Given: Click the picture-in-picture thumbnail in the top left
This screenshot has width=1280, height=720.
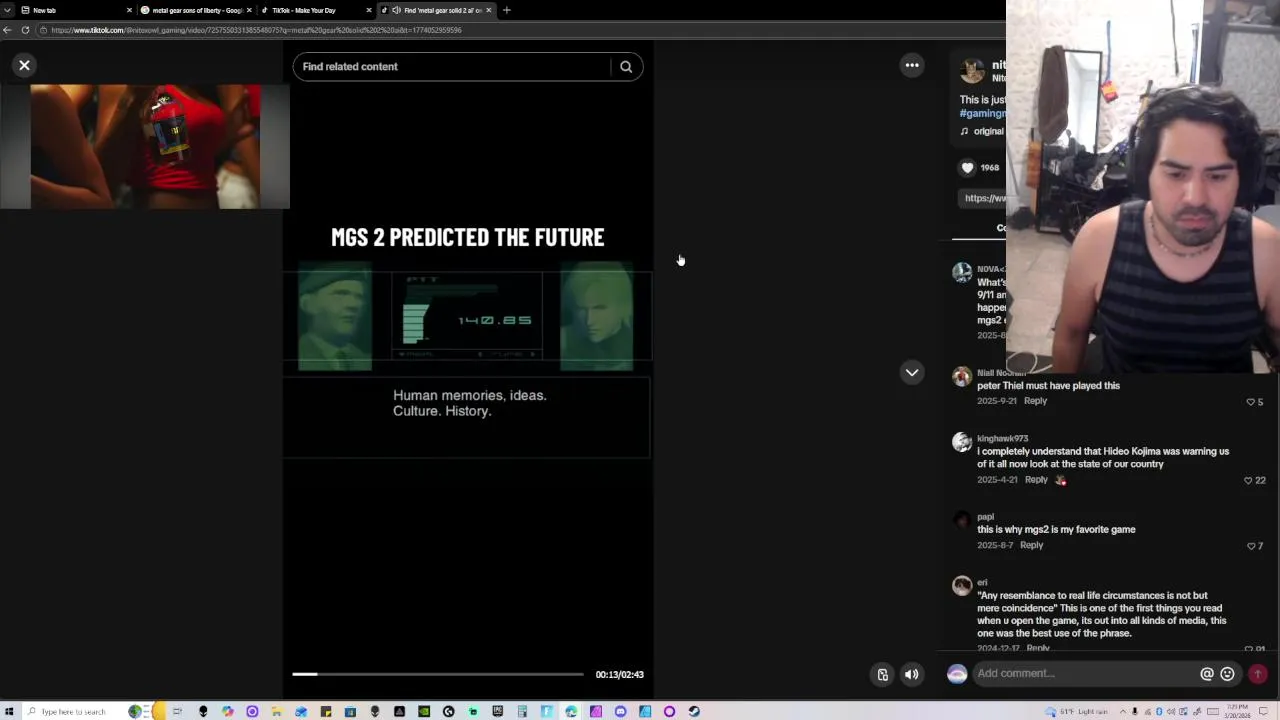Looking at the screenshot, I should [145, 146].
